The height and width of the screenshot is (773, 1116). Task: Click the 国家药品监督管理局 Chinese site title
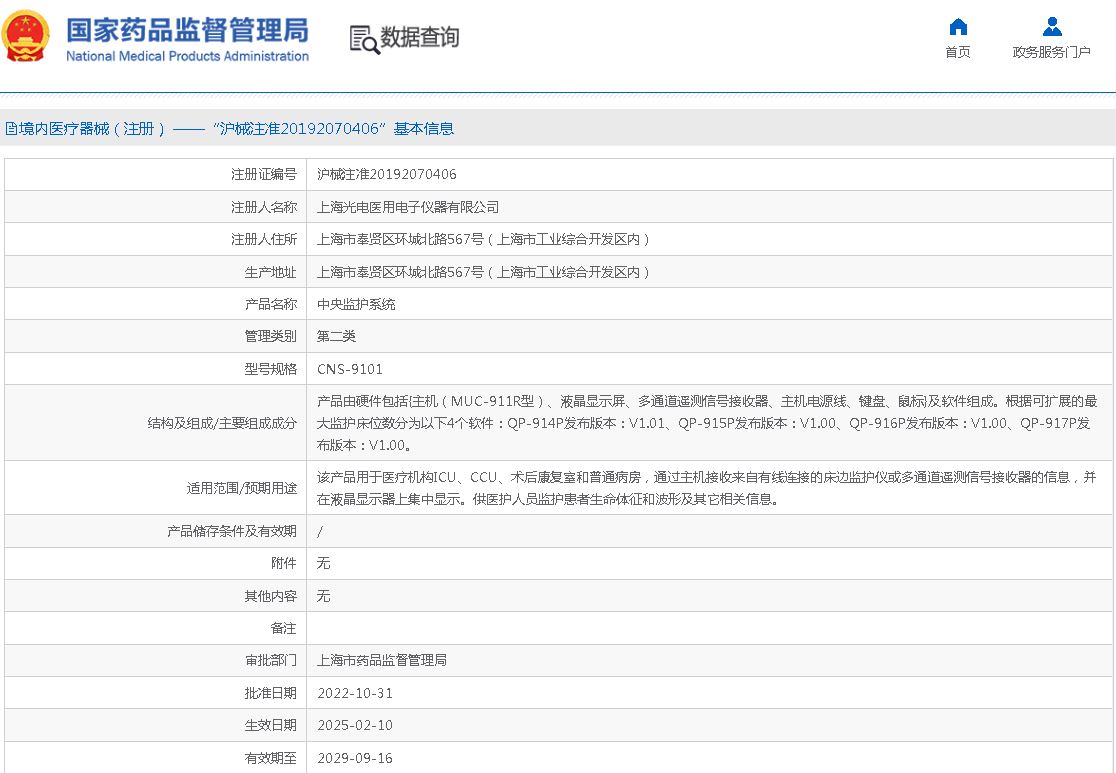tap(187, 29)
